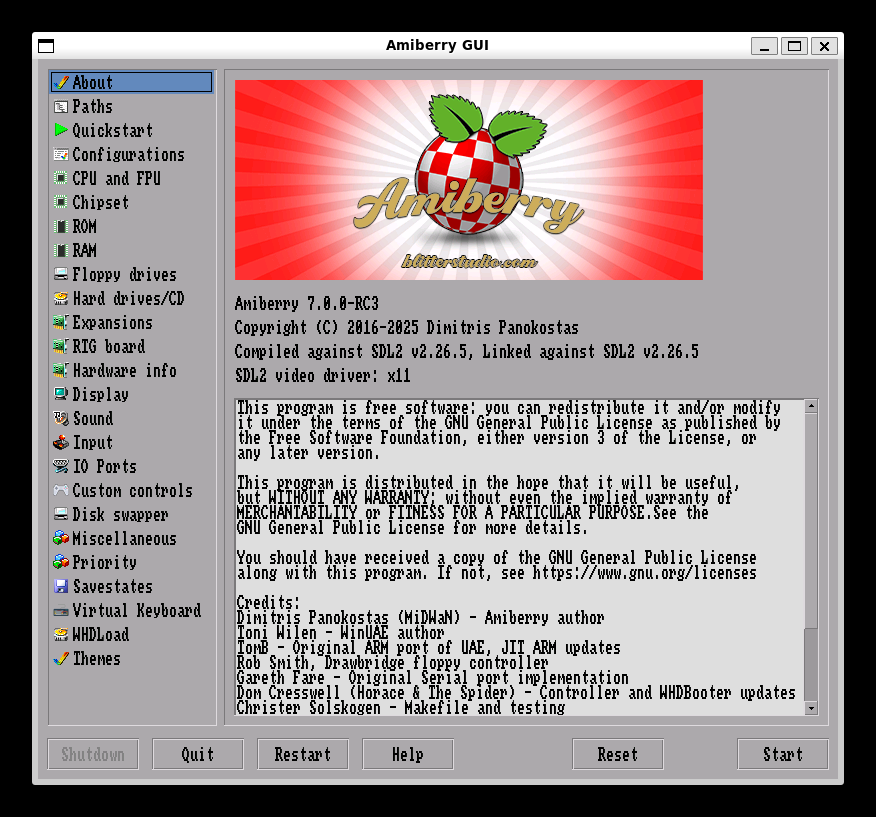Click the Amiberry logo banner image
Viewport: 876px width, 817px height.
click(x=469, y=180)
